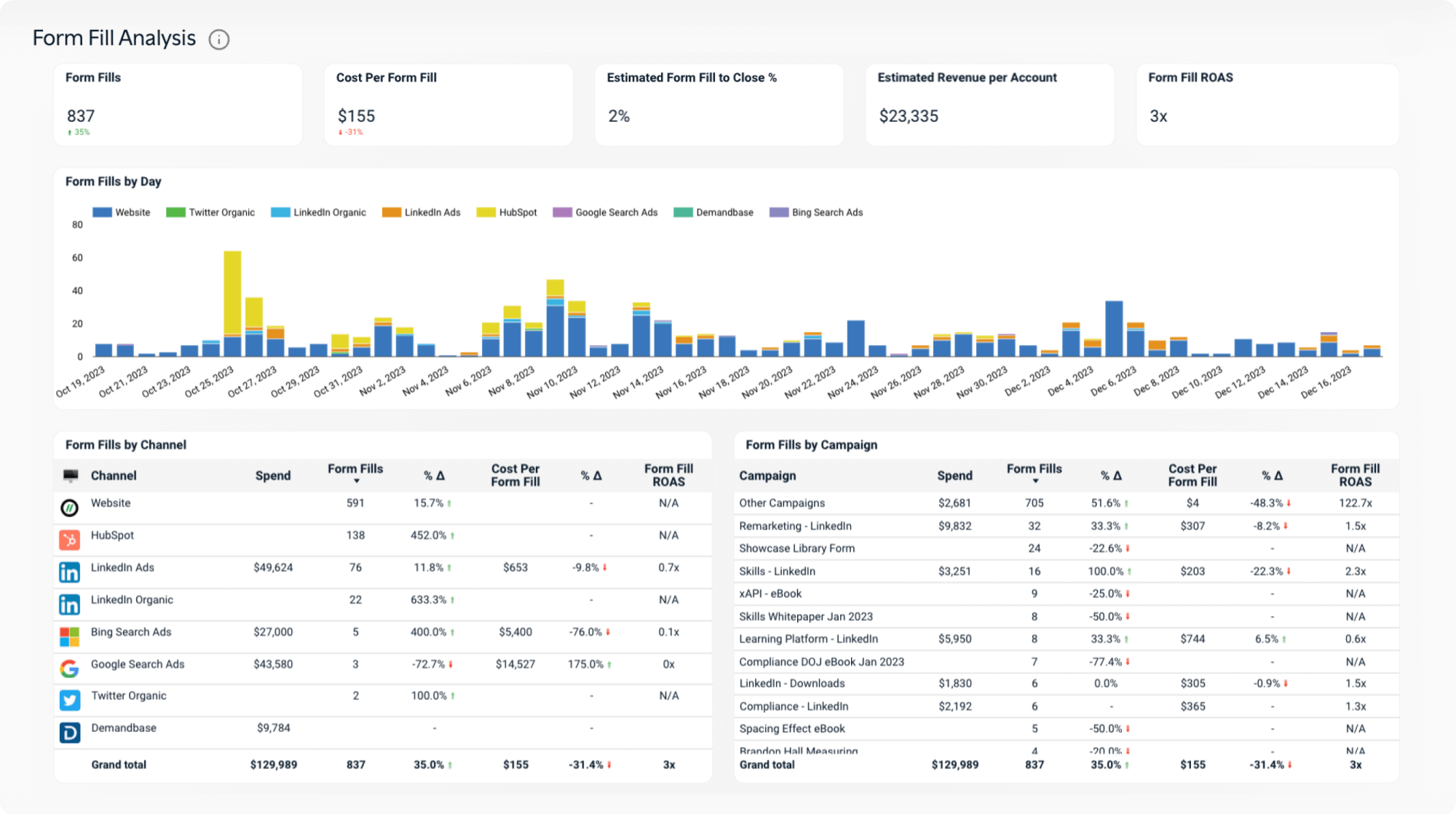The height and width of the screenshot is (815, 1456).
Task: Click the HubSpot channel logo icon
Action: coord(69,540)
